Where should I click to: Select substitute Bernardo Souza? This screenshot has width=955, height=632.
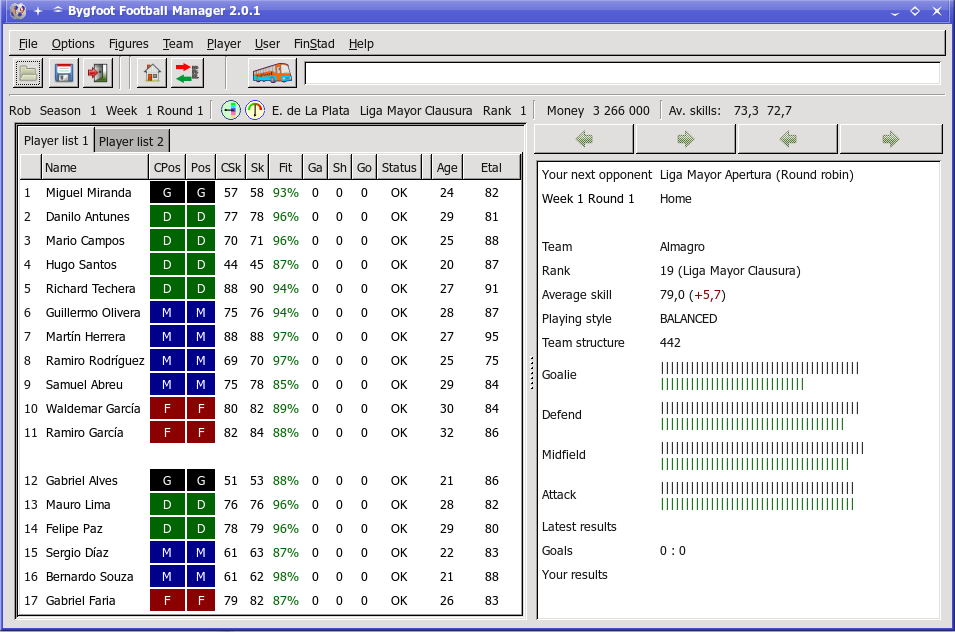[x=271, y=577]
